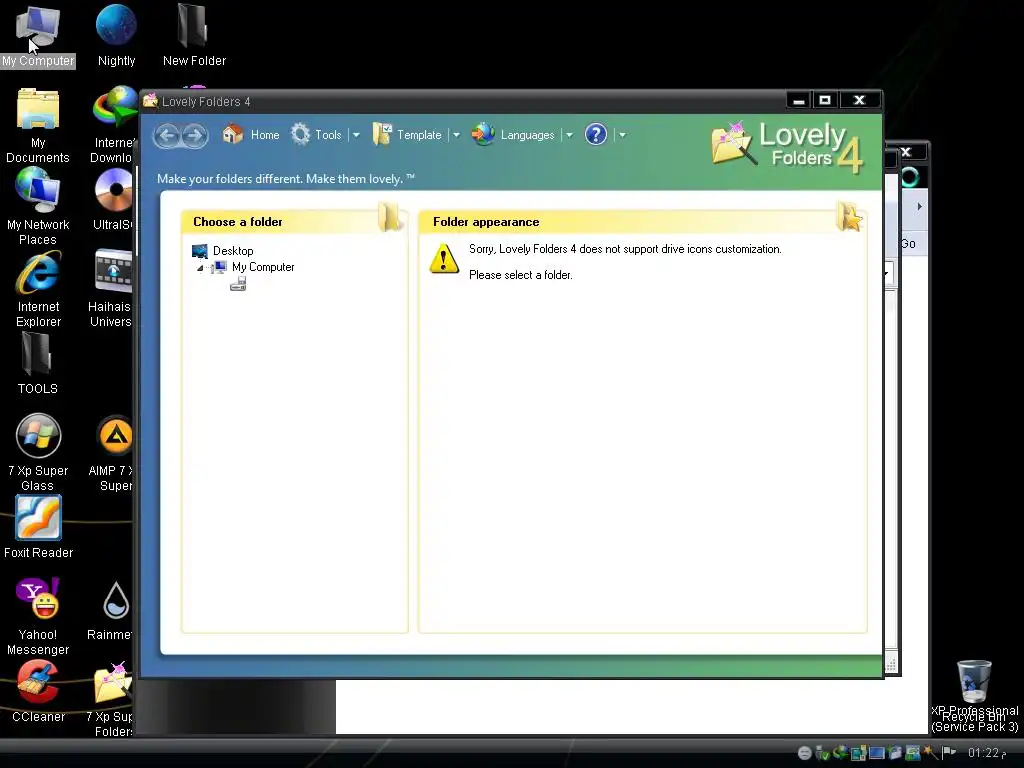Screen dimensions: 1024x768
Task: Select the My Network Places desktop icon
Action: (x=38, y=207)
